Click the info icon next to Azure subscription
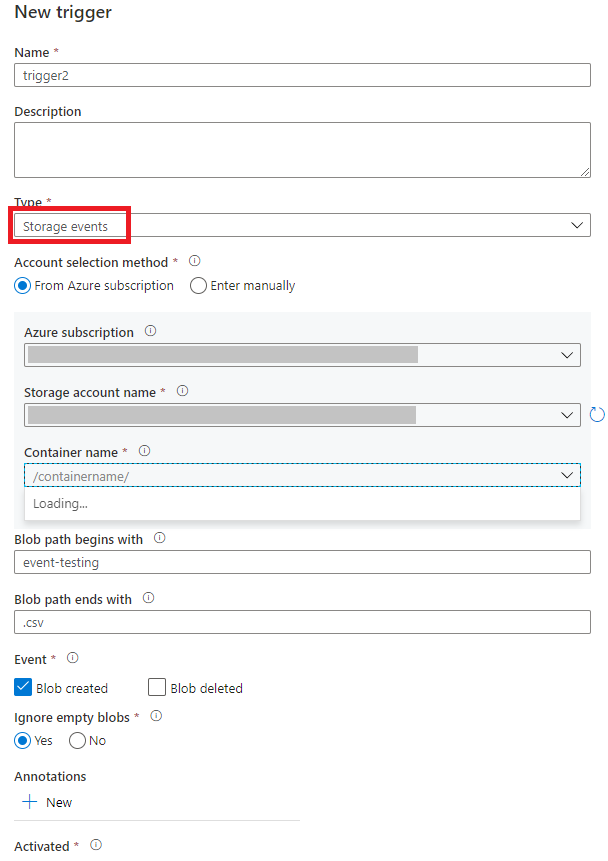 click(x=150, y=331)
